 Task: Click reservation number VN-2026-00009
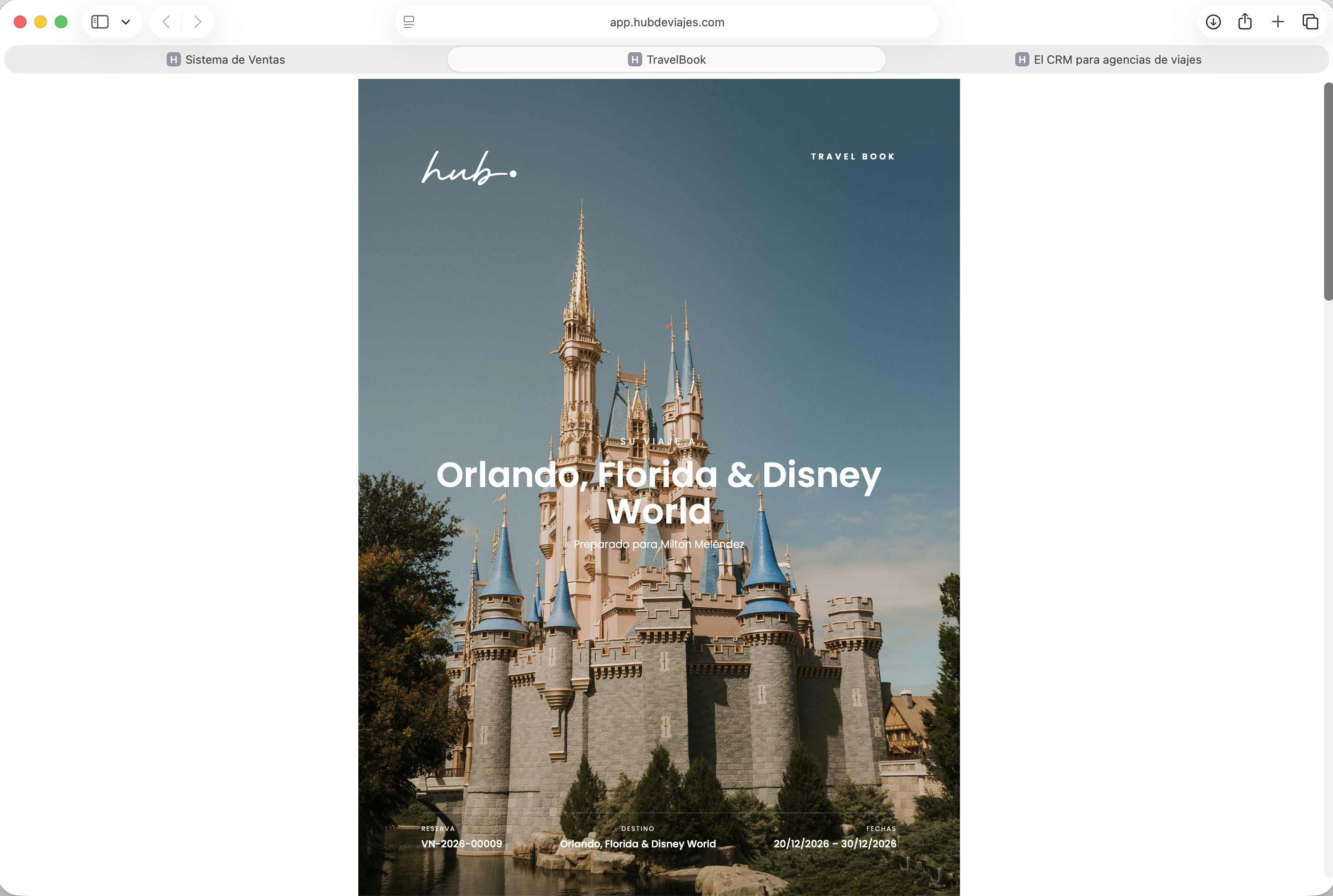tap(462, 844)
